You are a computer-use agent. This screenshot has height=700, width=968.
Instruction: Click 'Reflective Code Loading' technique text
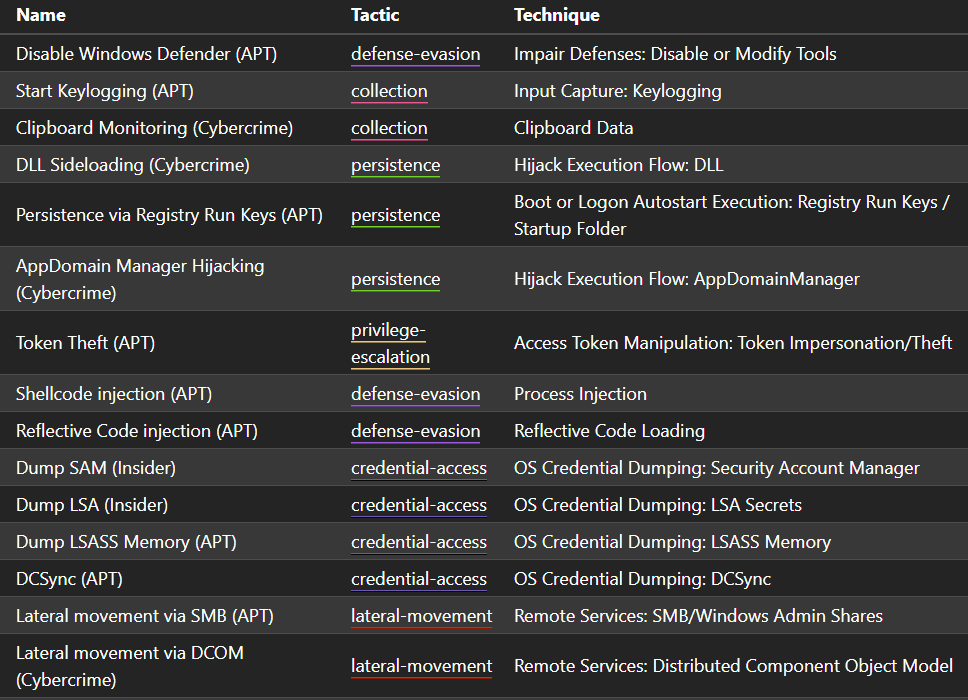609,431
